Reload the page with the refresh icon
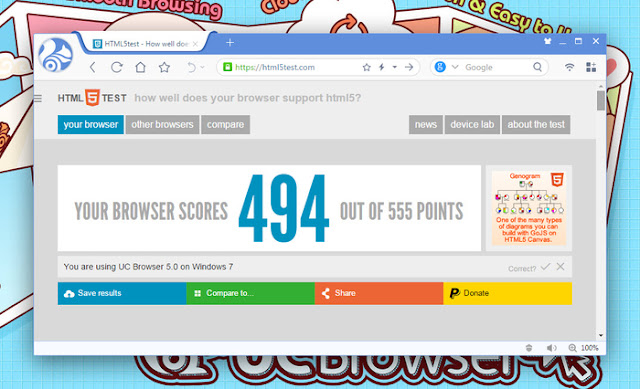 (117, 67)
